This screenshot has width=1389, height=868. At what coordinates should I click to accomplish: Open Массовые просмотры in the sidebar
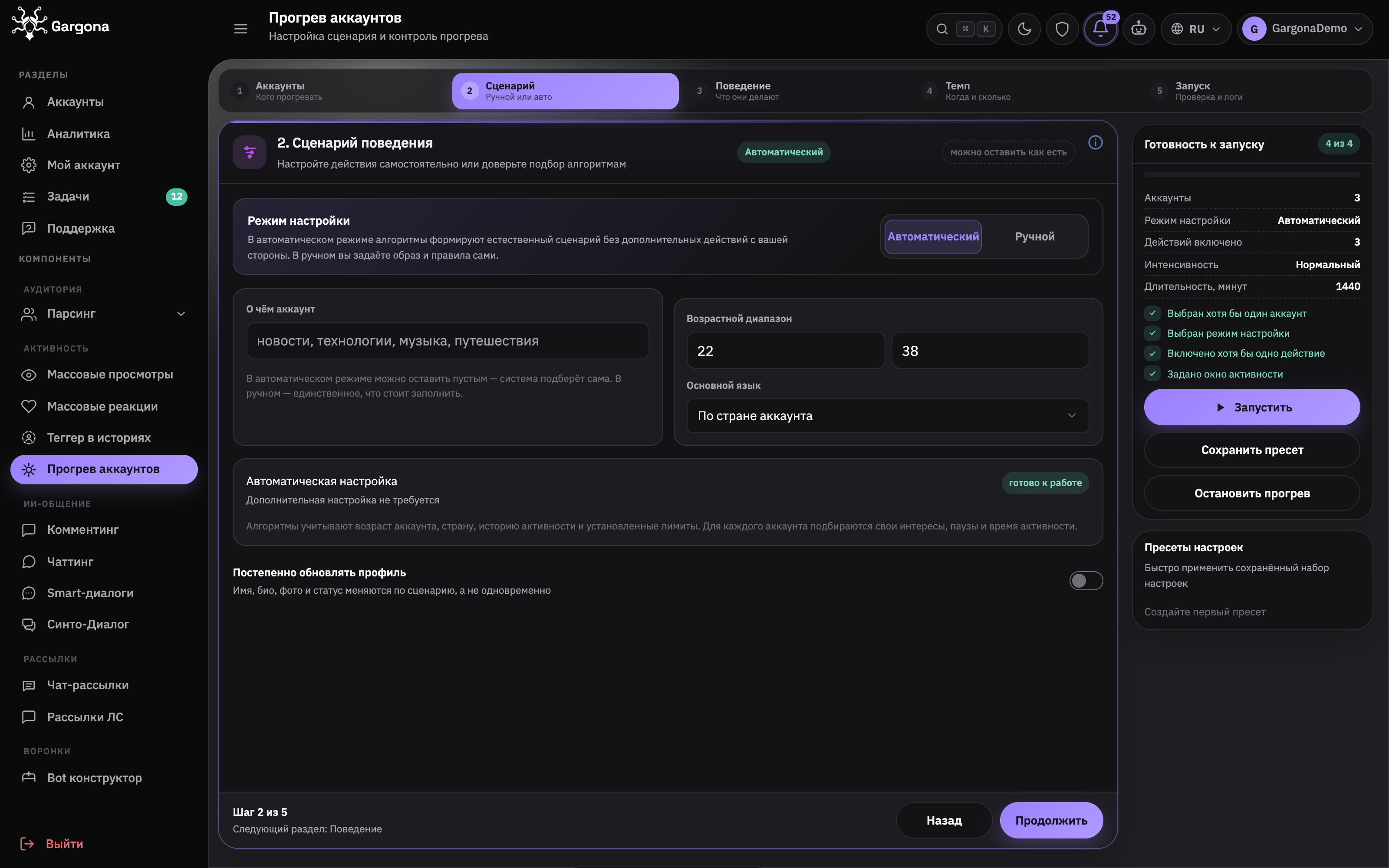point(104,374)
